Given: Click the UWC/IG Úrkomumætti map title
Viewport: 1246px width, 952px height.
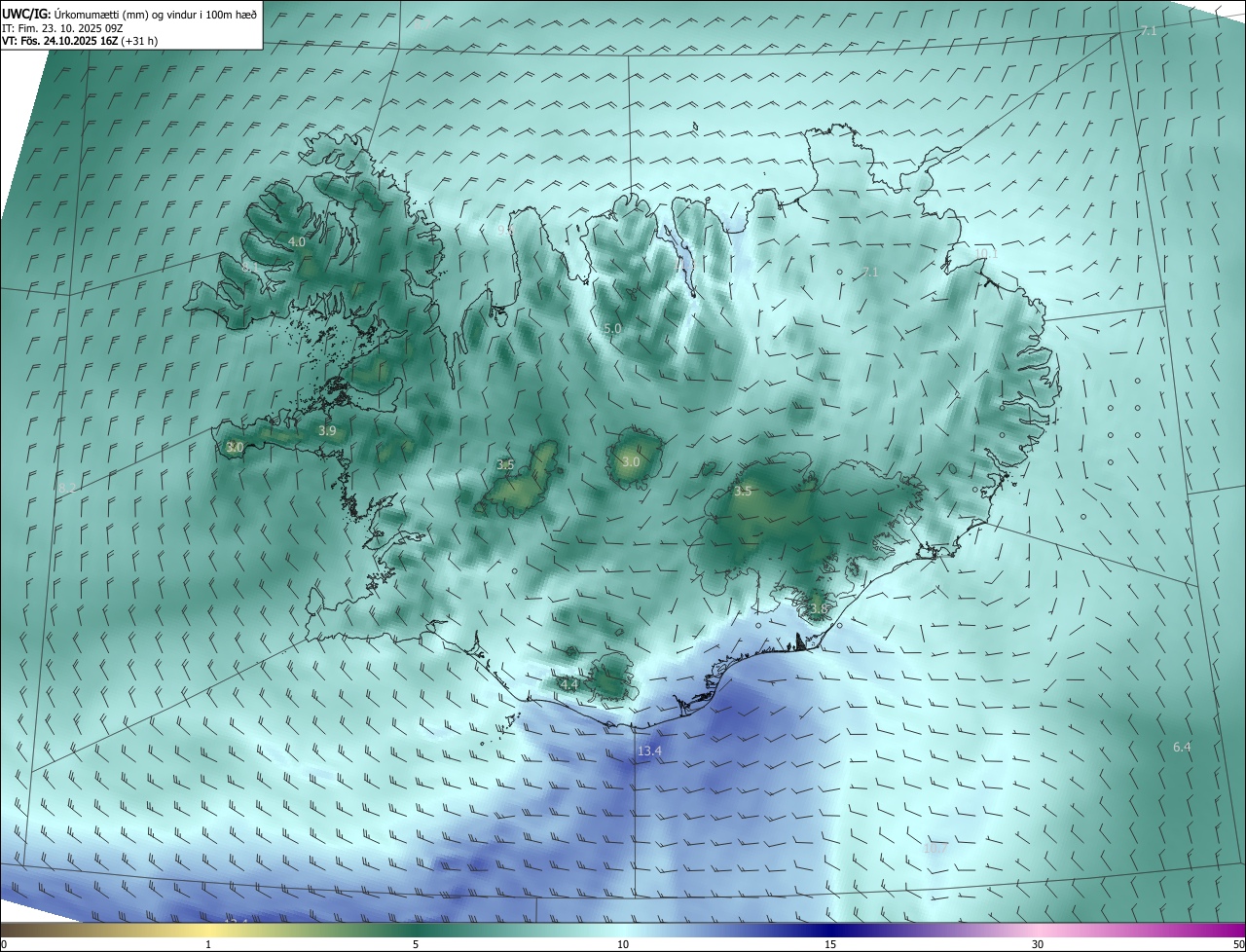Looking at the screenshot, I should coord(129,13).
